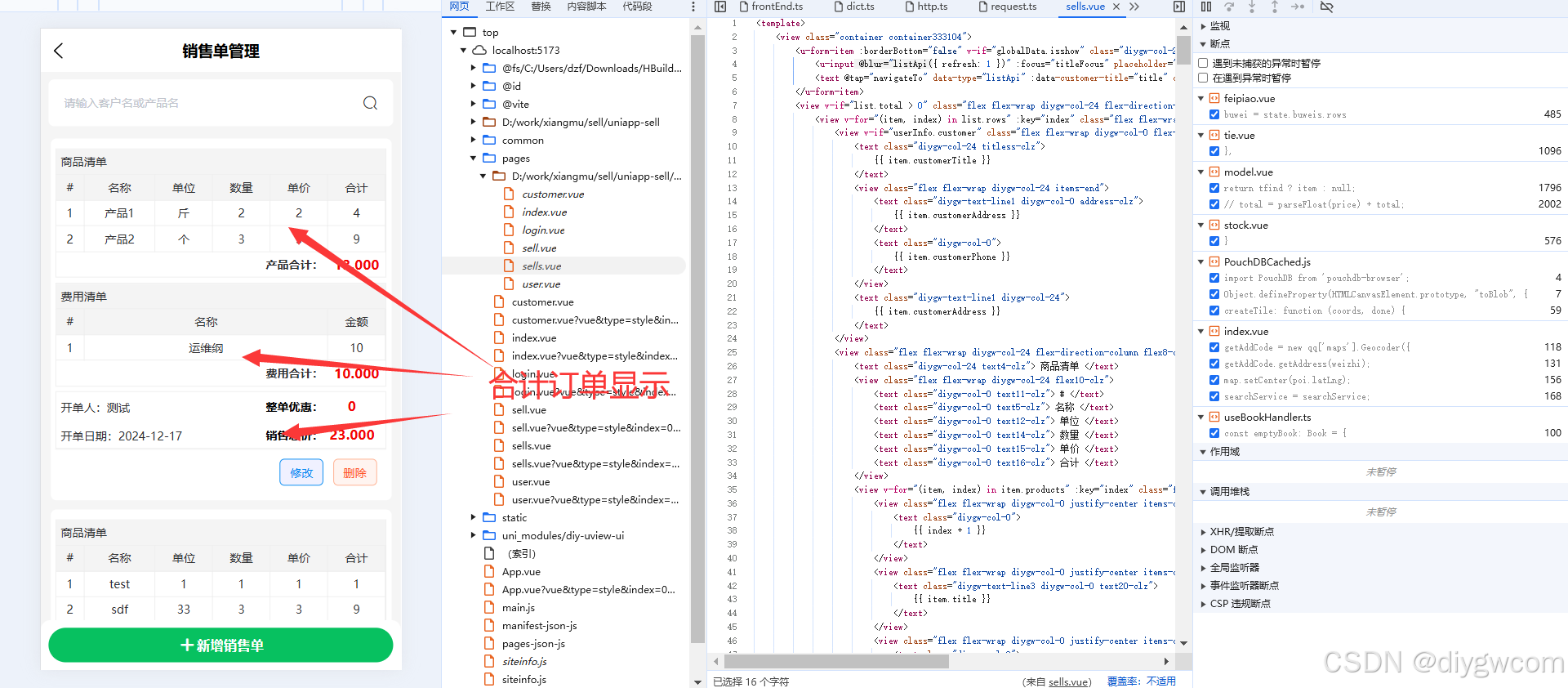1568x688 pixels.
Task: Click the vertical scrollbar of file navigator
Action: pos(697,339)
